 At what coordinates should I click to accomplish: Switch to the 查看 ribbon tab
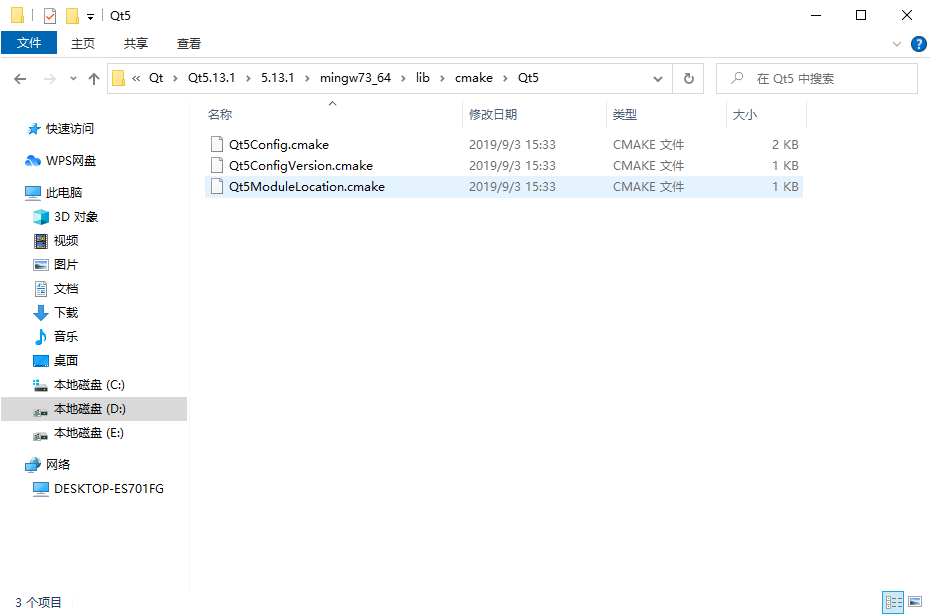coord(189,43)
